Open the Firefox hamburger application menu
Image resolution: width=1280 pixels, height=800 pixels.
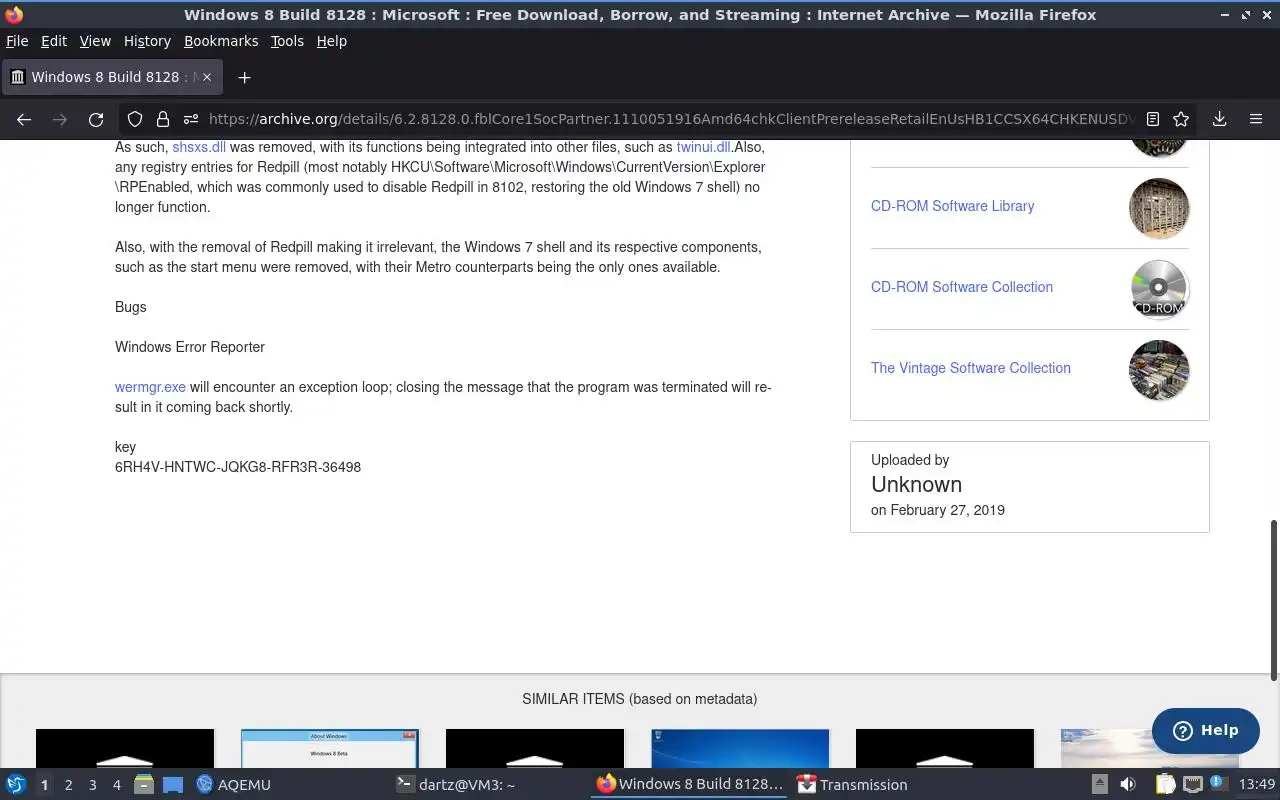point(1256,119)
